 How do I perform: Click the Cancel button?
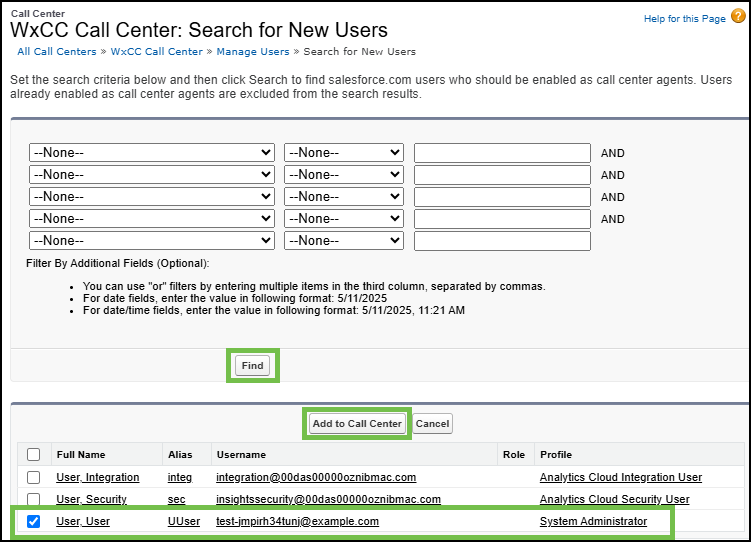pos(432,424)
